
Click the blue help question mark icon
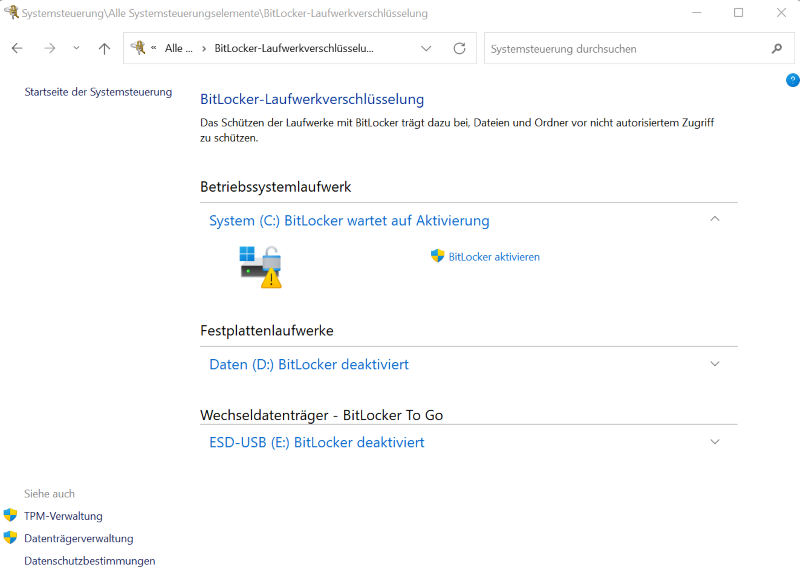click(x=792, y=79)
